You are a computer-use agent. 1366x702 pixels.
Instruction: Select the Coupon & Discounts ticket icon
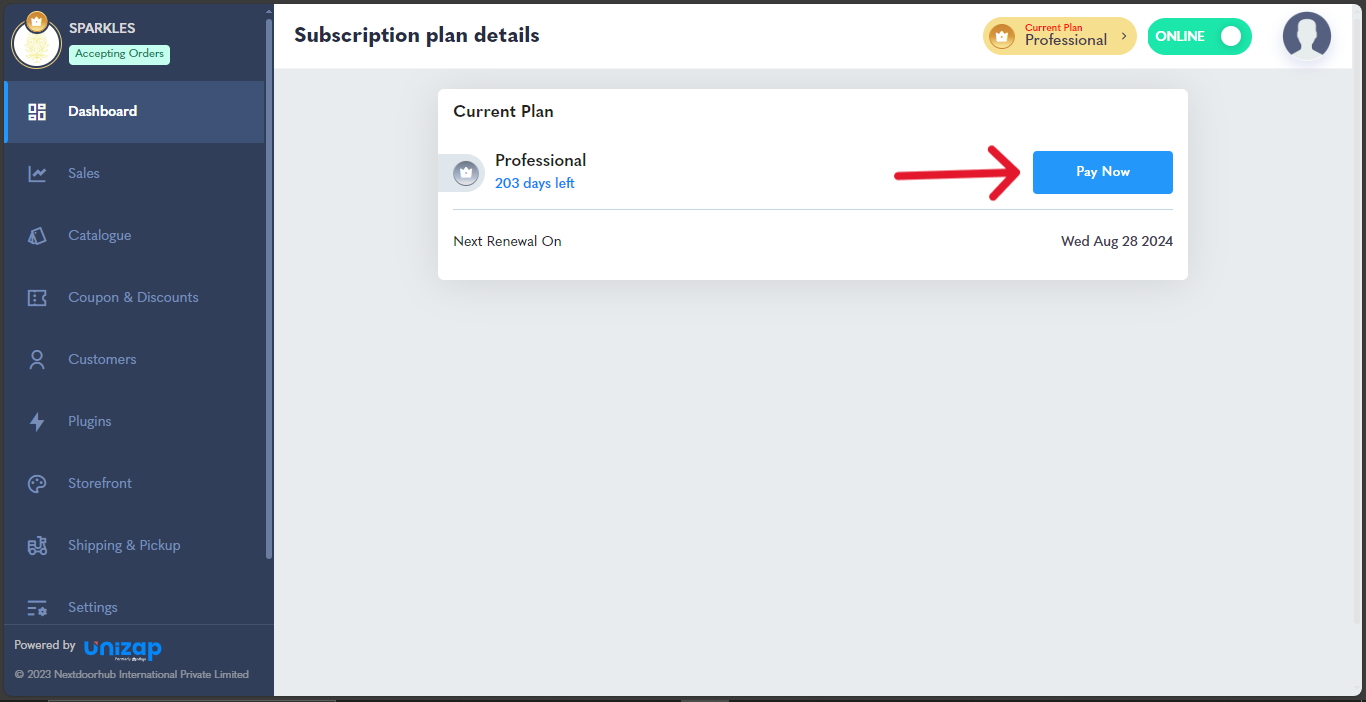tap(37, 298)
